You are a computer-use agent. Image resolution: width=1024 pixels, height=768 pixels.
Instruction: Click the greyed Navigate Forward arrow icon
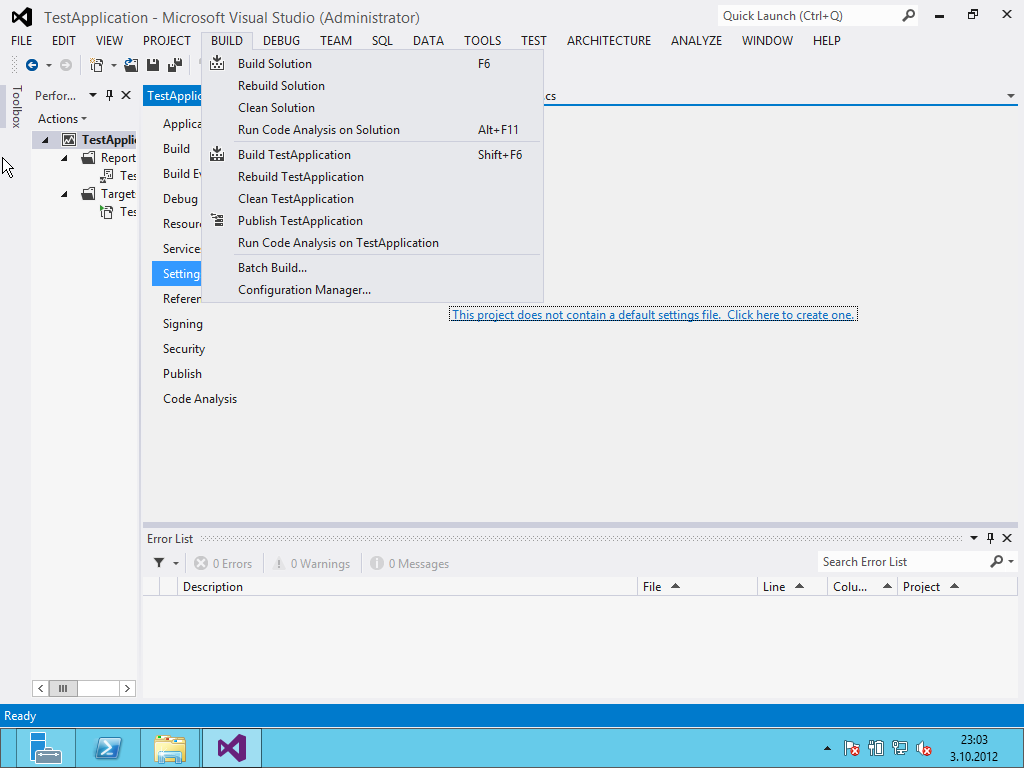[x=66, y=65]
